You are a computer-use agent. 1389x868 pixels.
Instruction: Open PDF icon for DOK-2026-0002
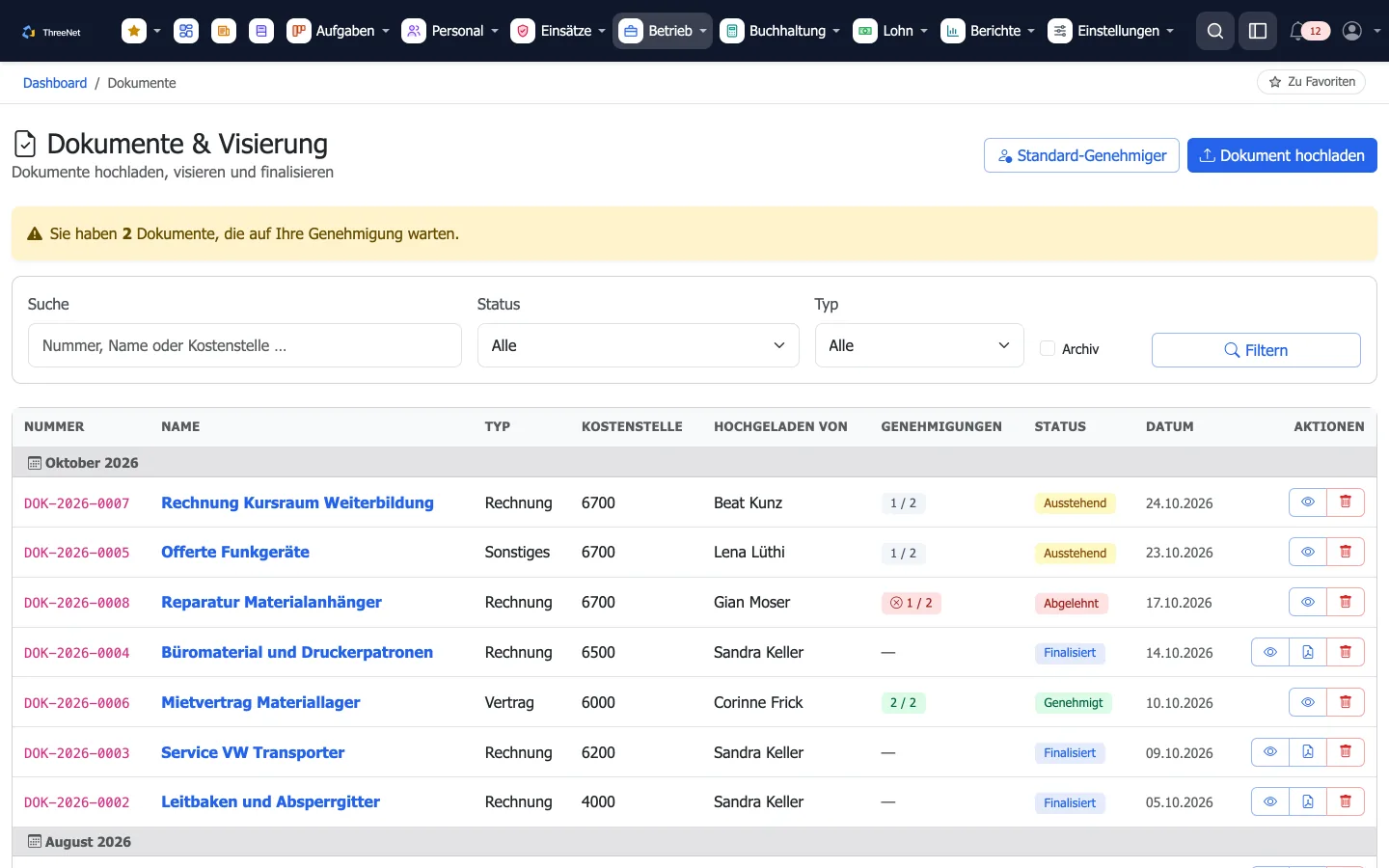click(x=1308, y=802)
